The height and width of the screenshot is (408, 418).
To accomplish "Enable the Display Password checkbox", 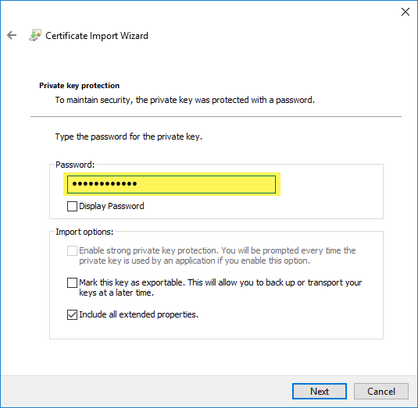I will pyautogui.click(x=72, y=206).
